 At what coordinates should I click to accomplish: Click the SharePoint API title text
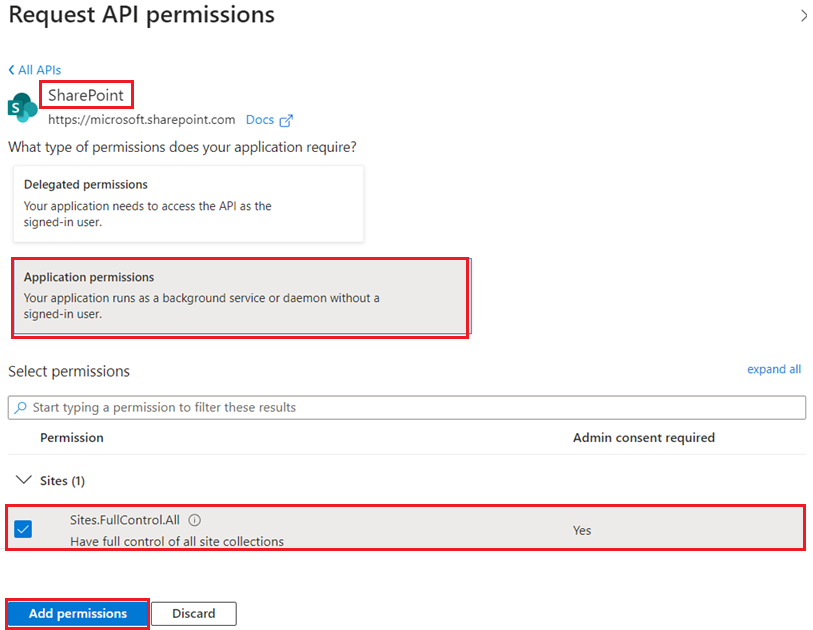click(88, 95)
